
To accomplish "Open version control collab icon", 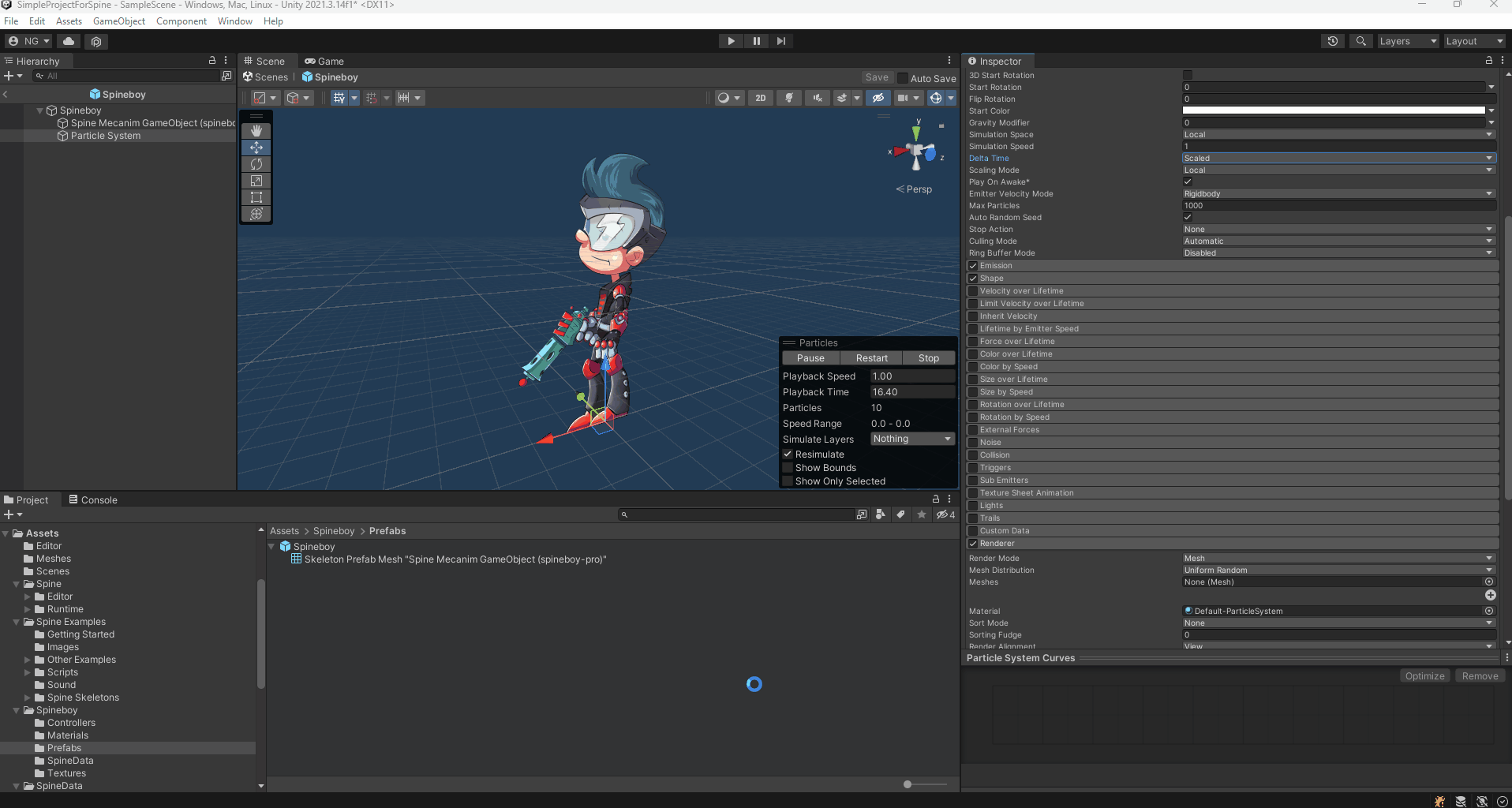I will [96, 41].
